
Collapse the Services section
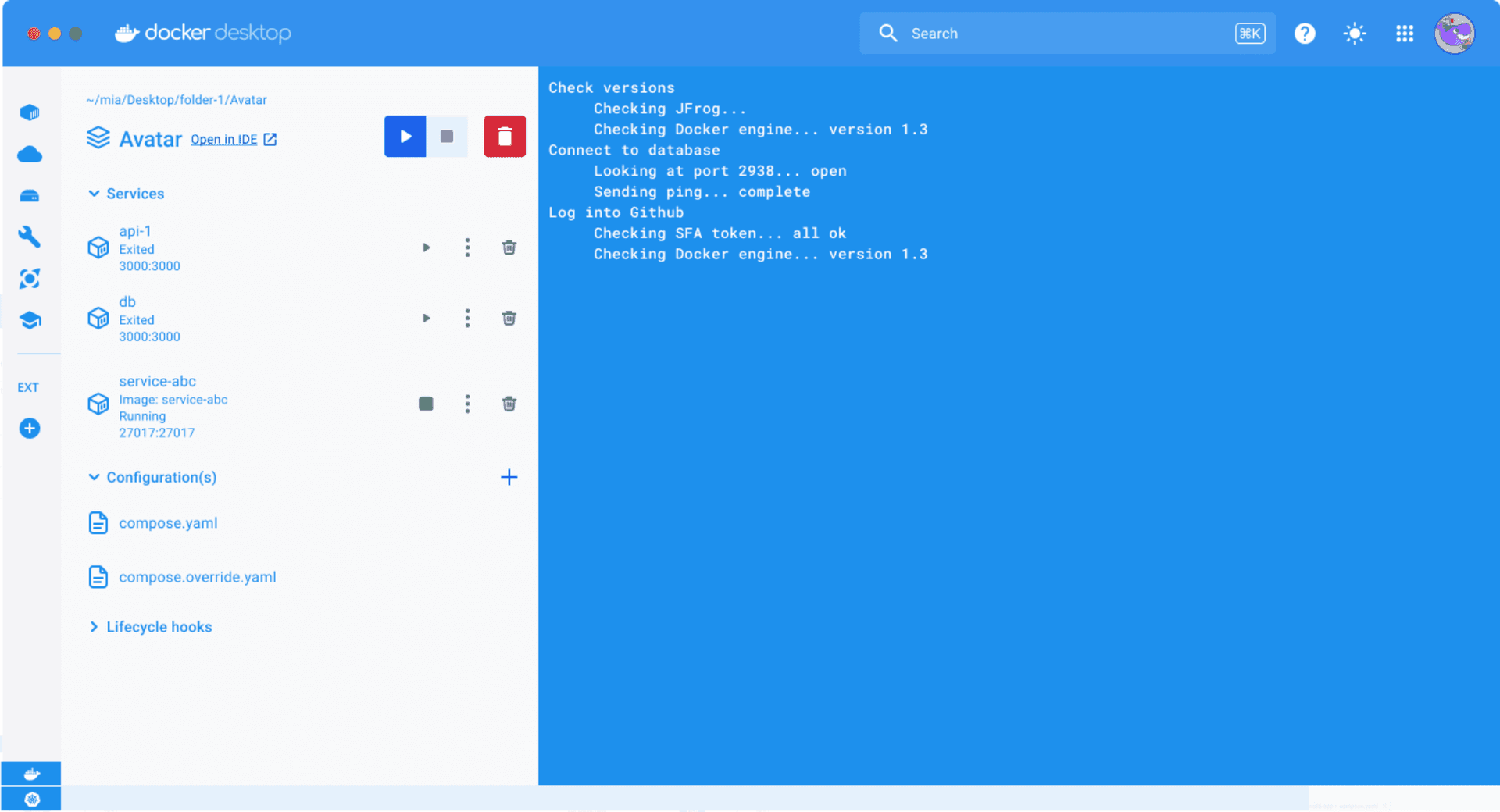click(94, 194)
